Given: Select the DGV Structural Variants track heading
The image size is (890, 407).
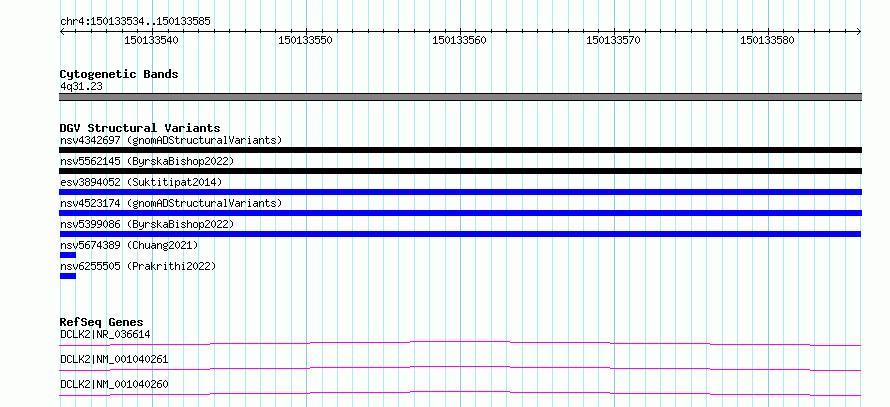Looking at the screenshot, I should (140, 128).
